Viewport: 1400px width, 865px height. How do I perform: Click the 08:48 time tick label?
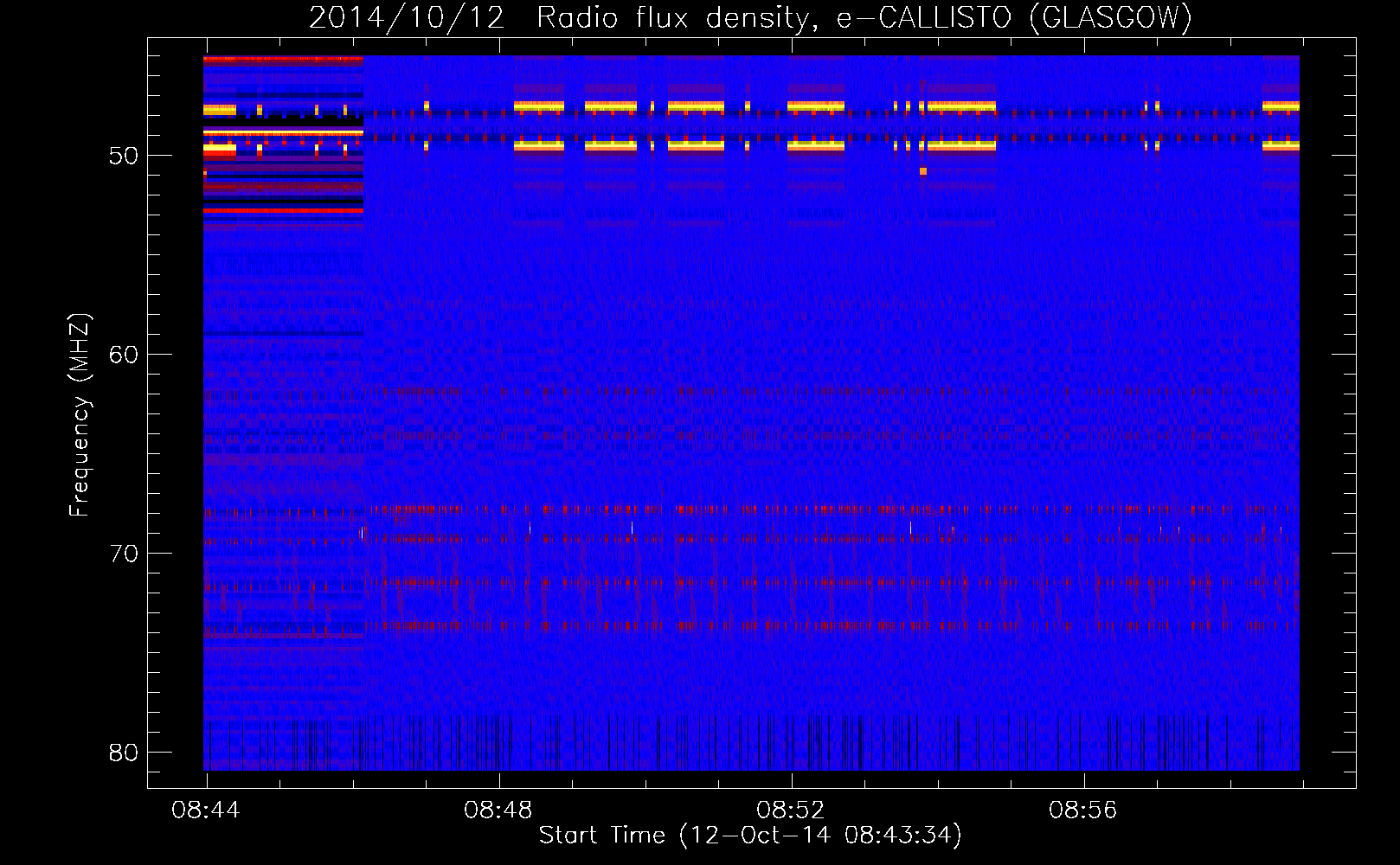tap(498, 811)
